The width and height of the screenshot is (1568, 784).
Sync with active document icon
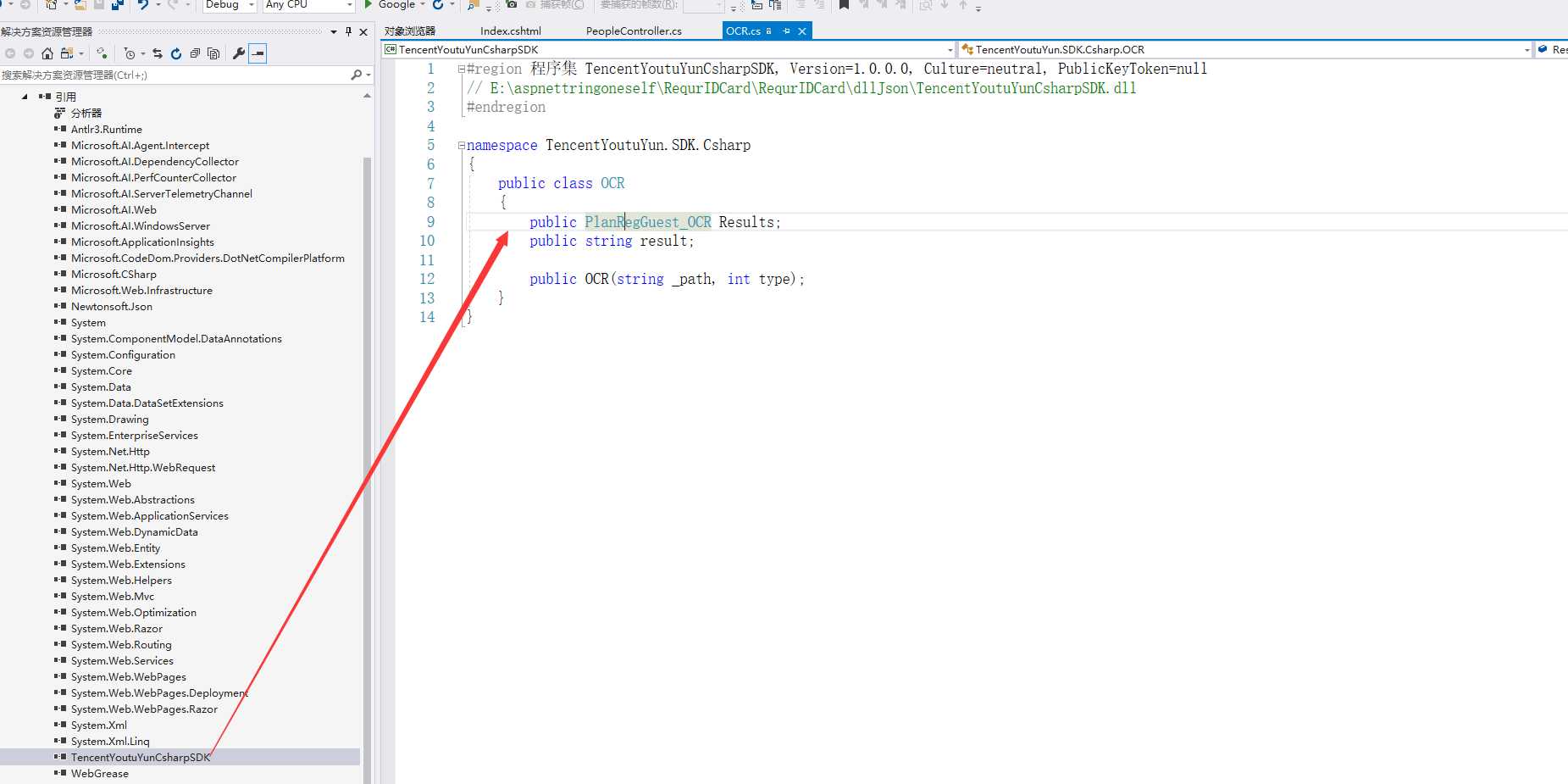click(102, 53)
